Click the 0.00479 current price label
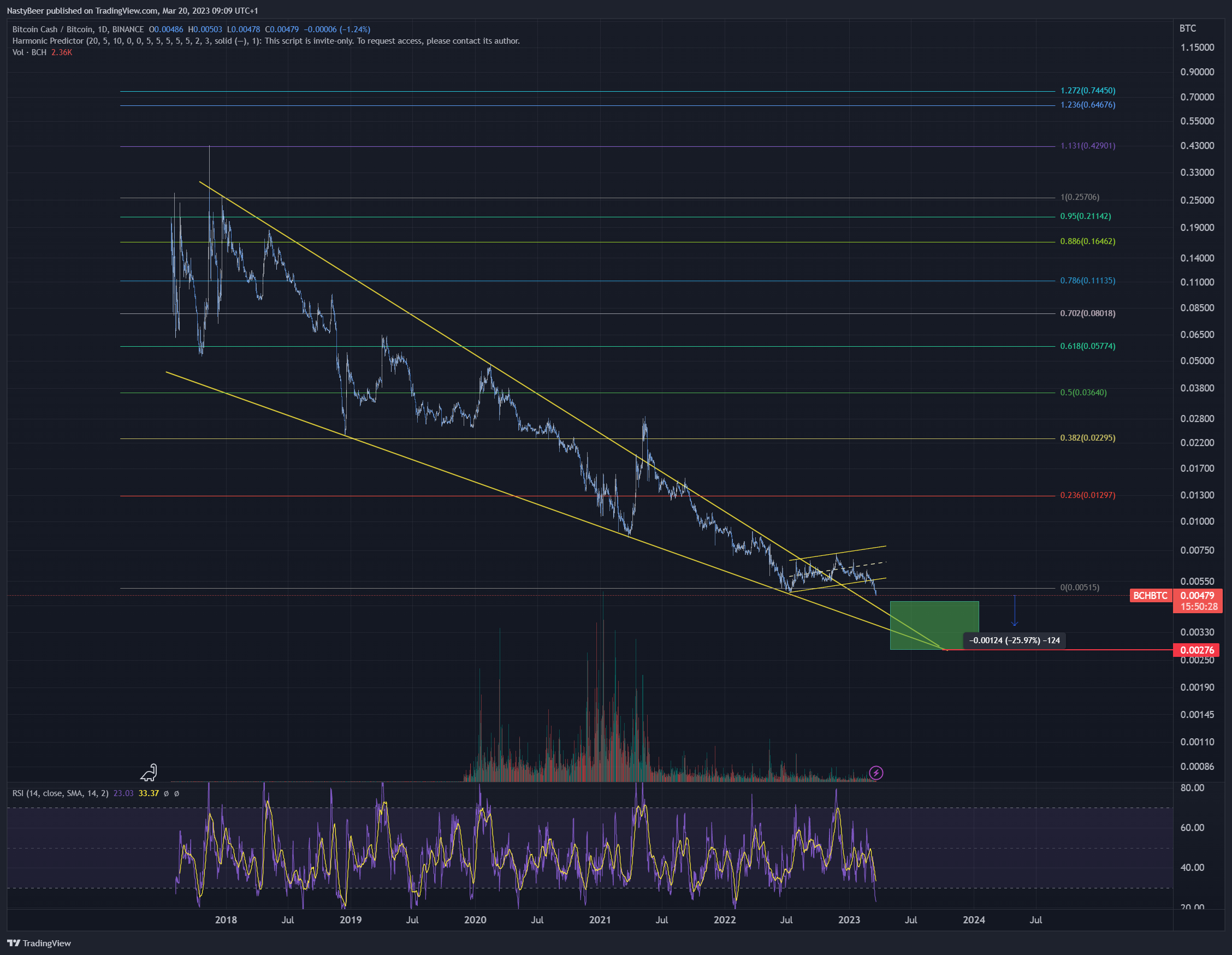The height and width of the screenshot is (955, 1232). (x=1197, y=596)
